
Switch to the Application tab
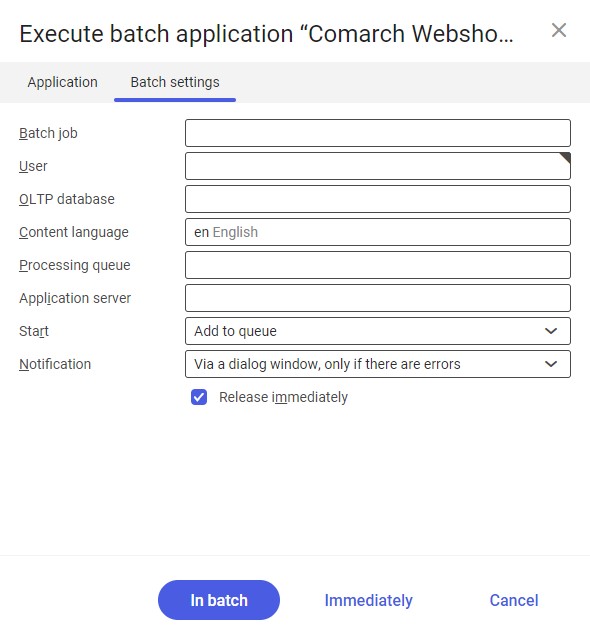pos(63,82)
